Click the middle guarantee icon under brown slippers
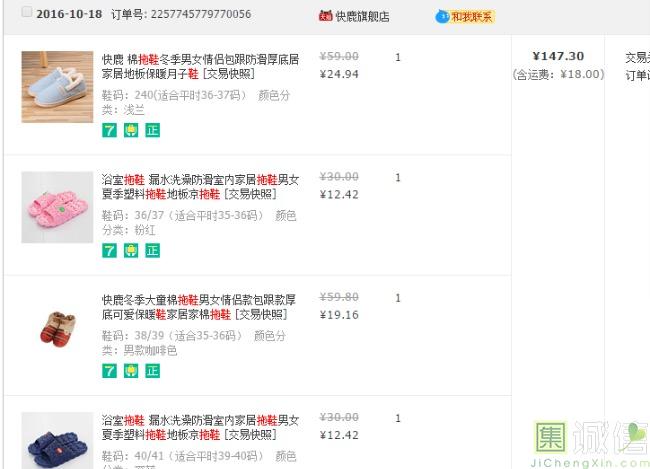Screen dimensions: 650x469 130,371
